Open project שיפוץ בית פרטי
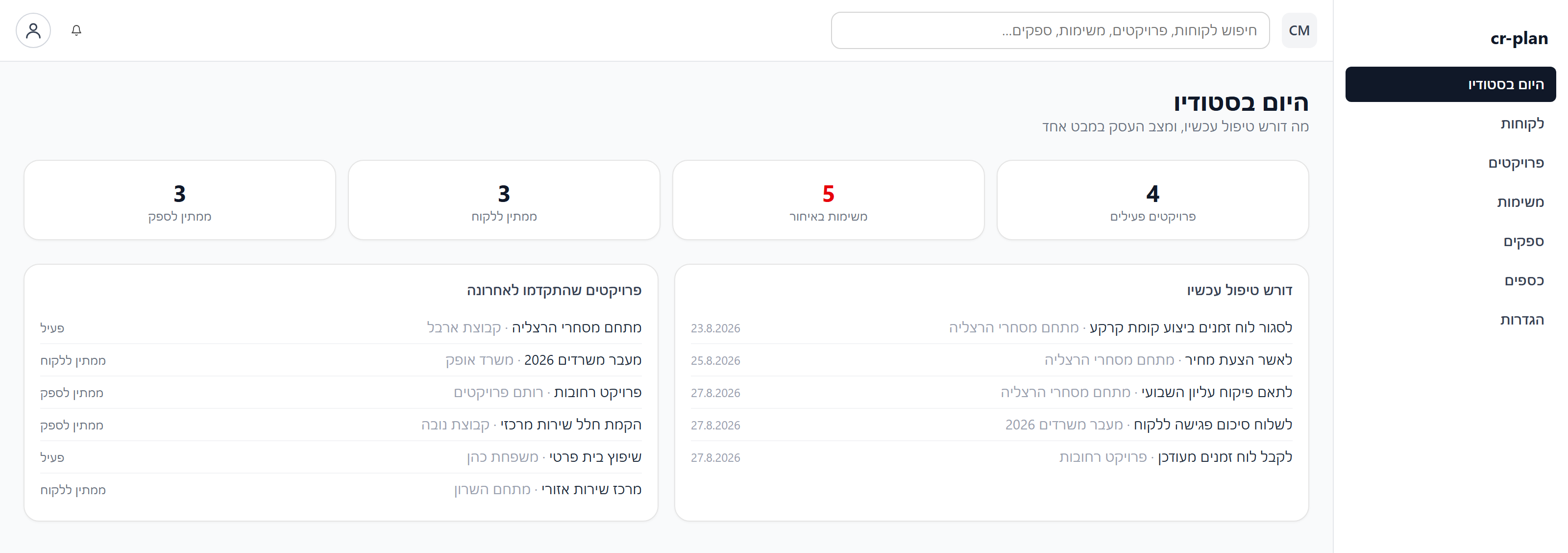The width and height of the screenshot is (1568, 553). click(x=341, y=457)
